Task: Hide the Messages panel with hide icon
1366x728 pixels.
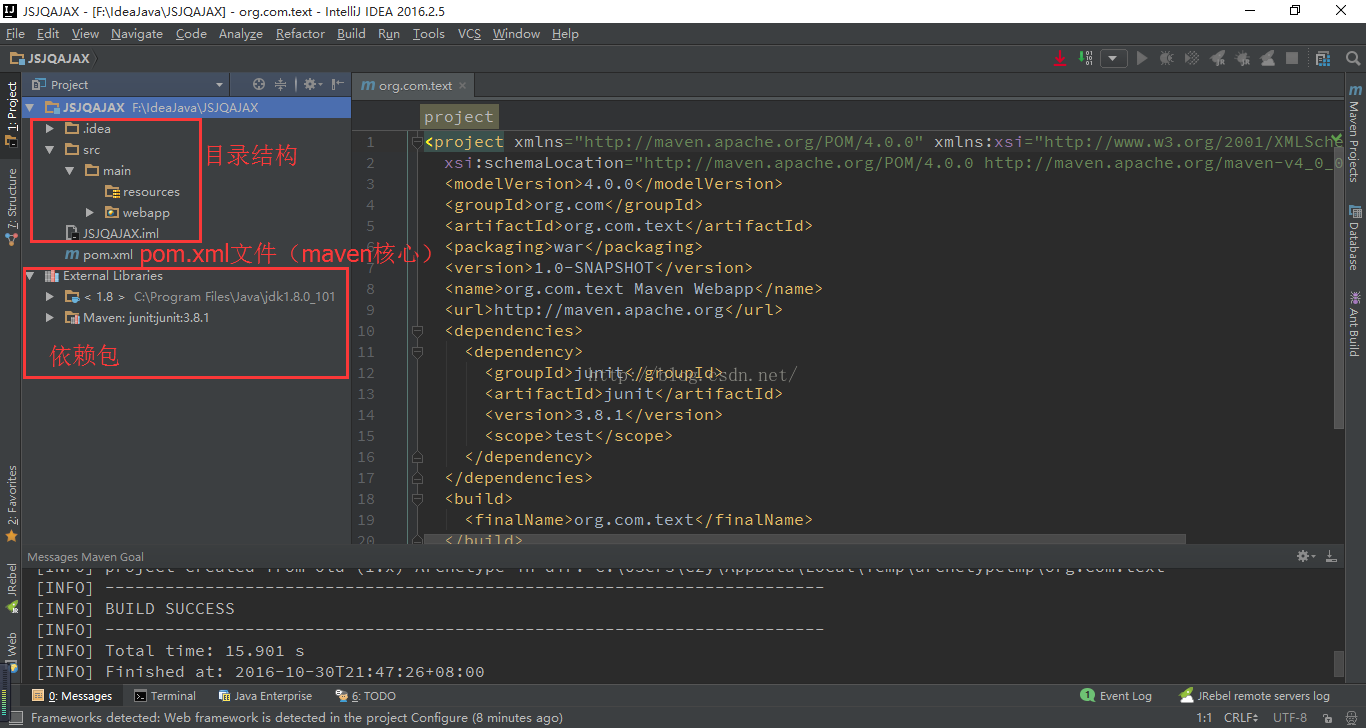Action: point(1331,556)
